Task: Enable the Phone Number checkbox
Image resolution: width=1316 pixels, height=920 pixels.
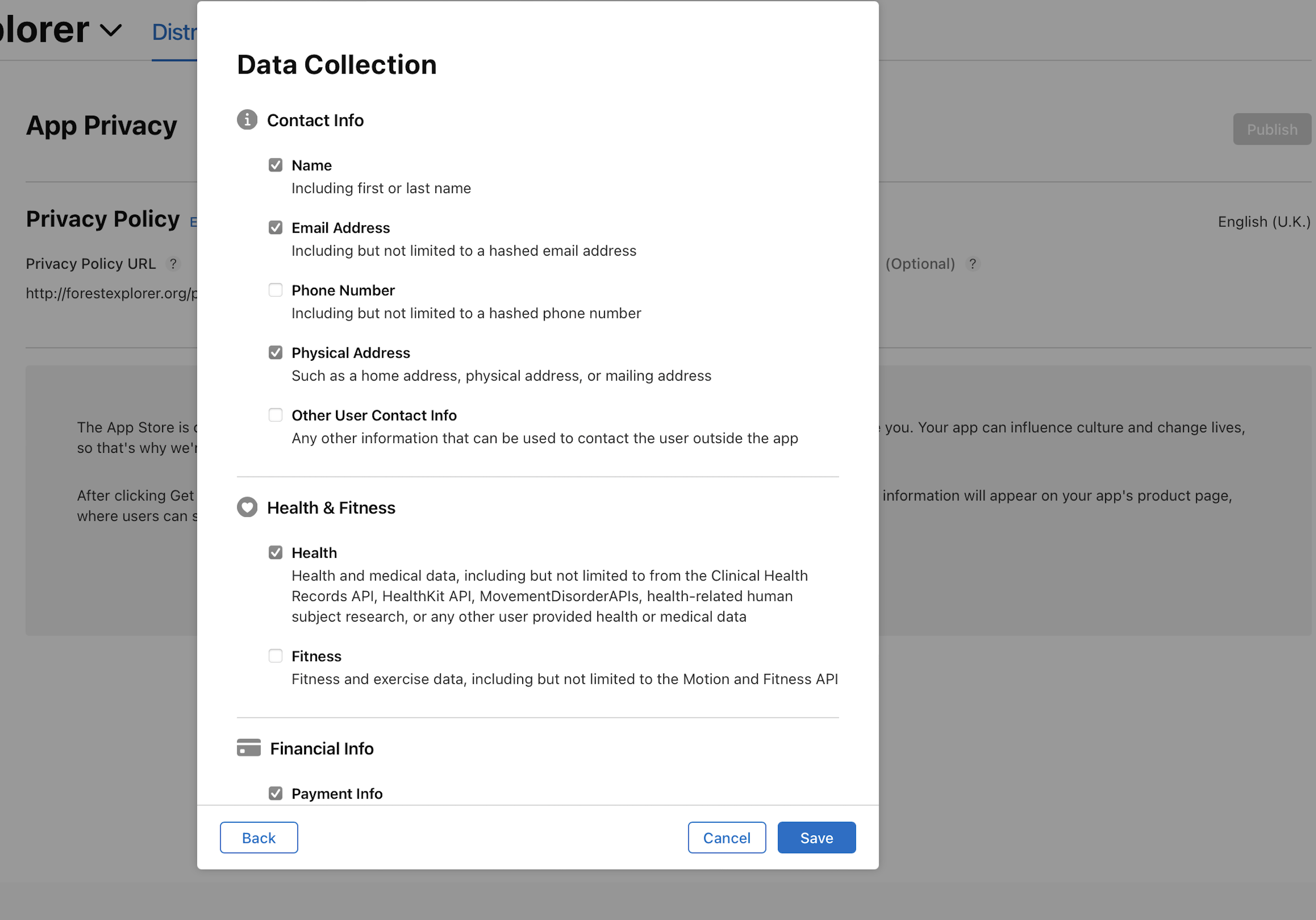Action: coord(276,290)
